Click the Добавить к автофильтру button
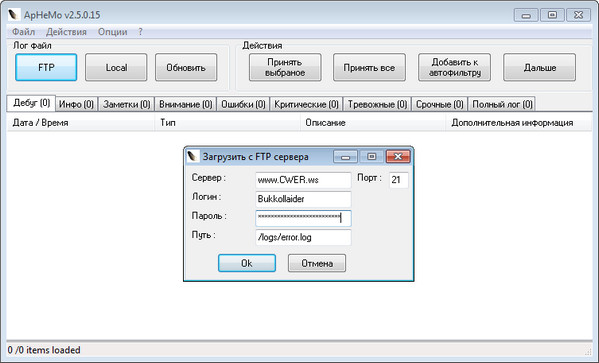Viewport: 599px width, 363px height. pos(455,67)
